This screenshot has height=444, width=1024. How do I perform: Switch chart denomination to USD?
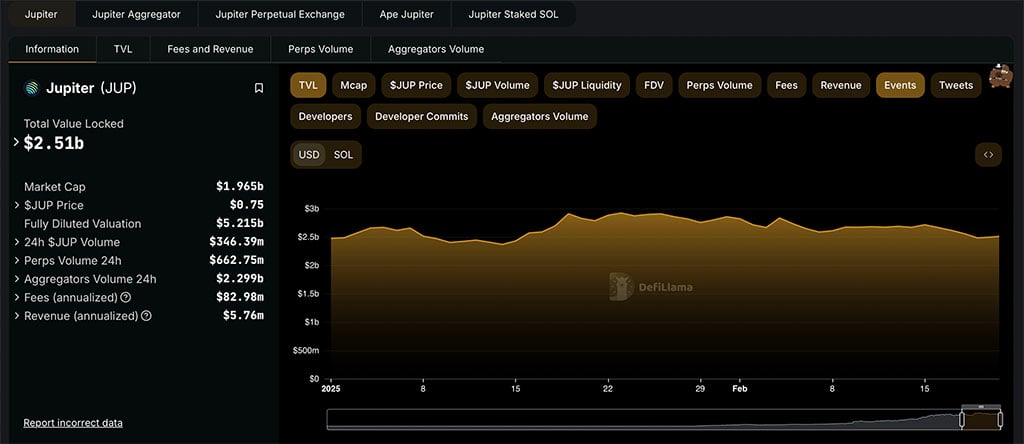tap(309, 155)
